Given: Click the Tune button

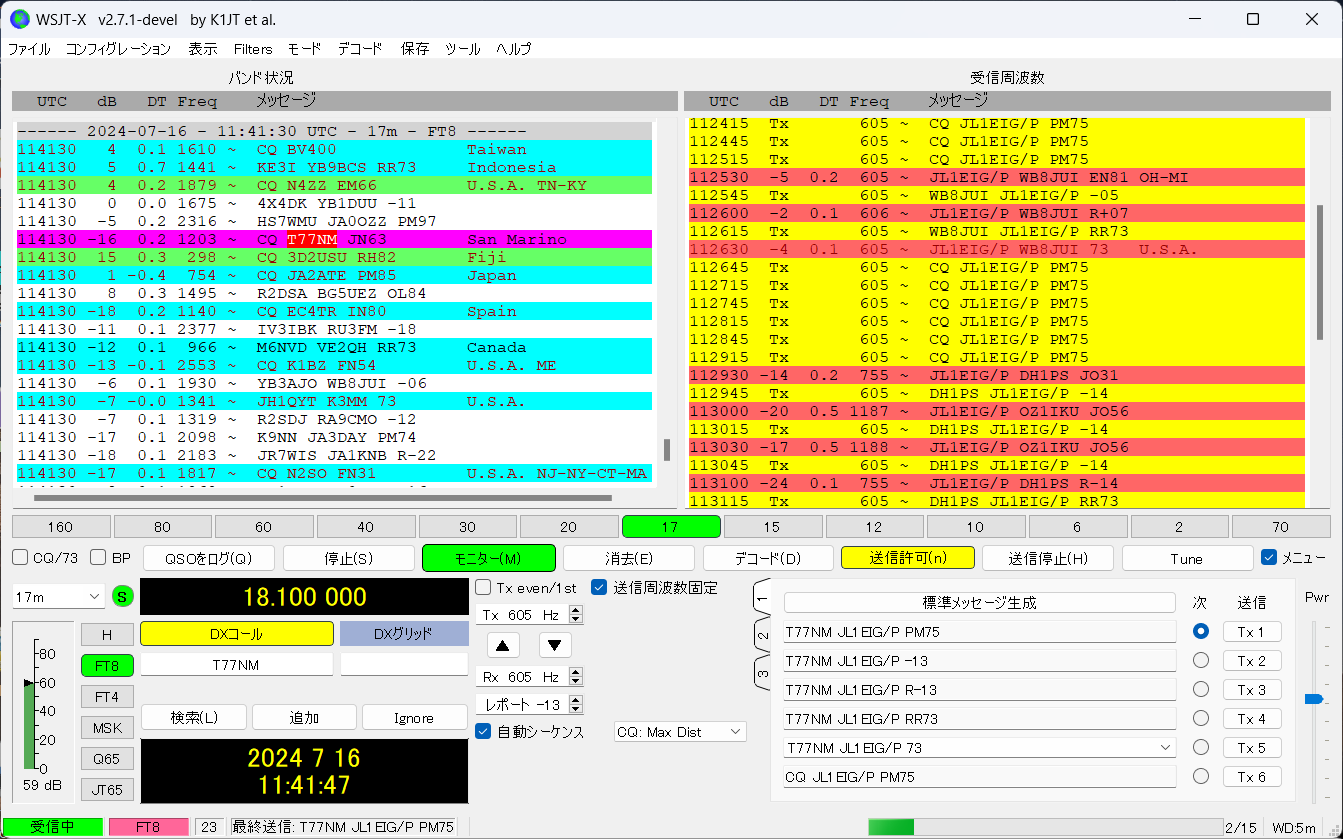Looking at the screenshot, I should pos(1187,558).
